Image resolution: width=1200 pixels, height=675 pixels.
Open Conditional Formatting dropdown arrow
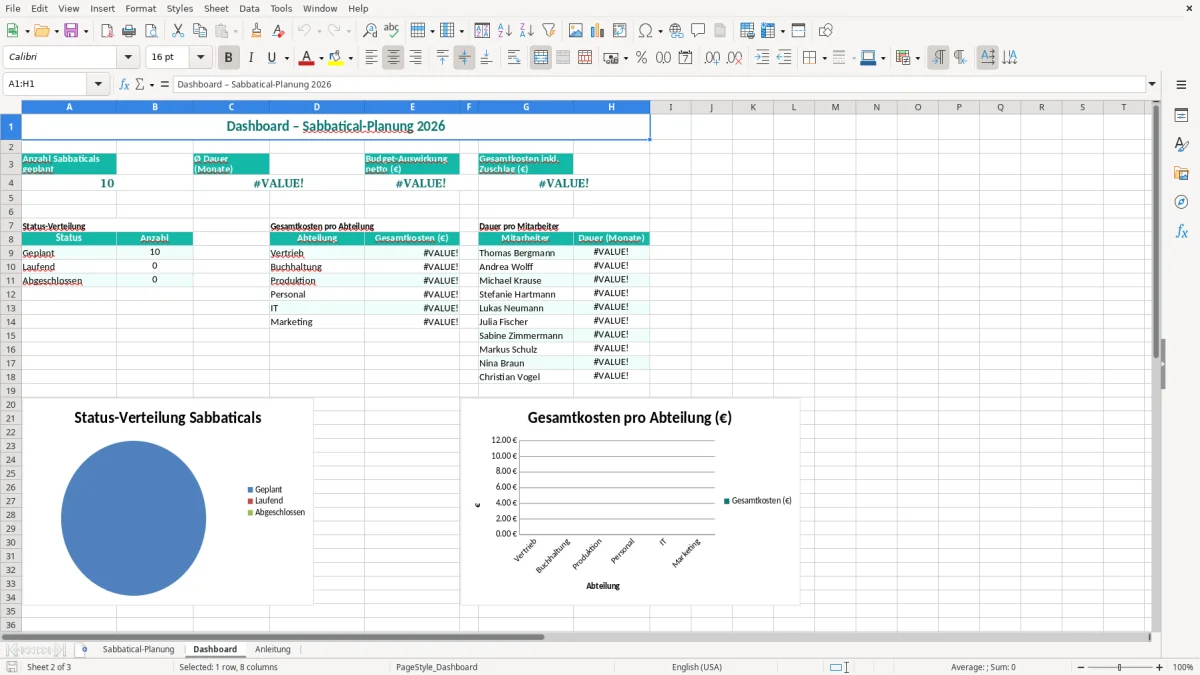(917, 58)
